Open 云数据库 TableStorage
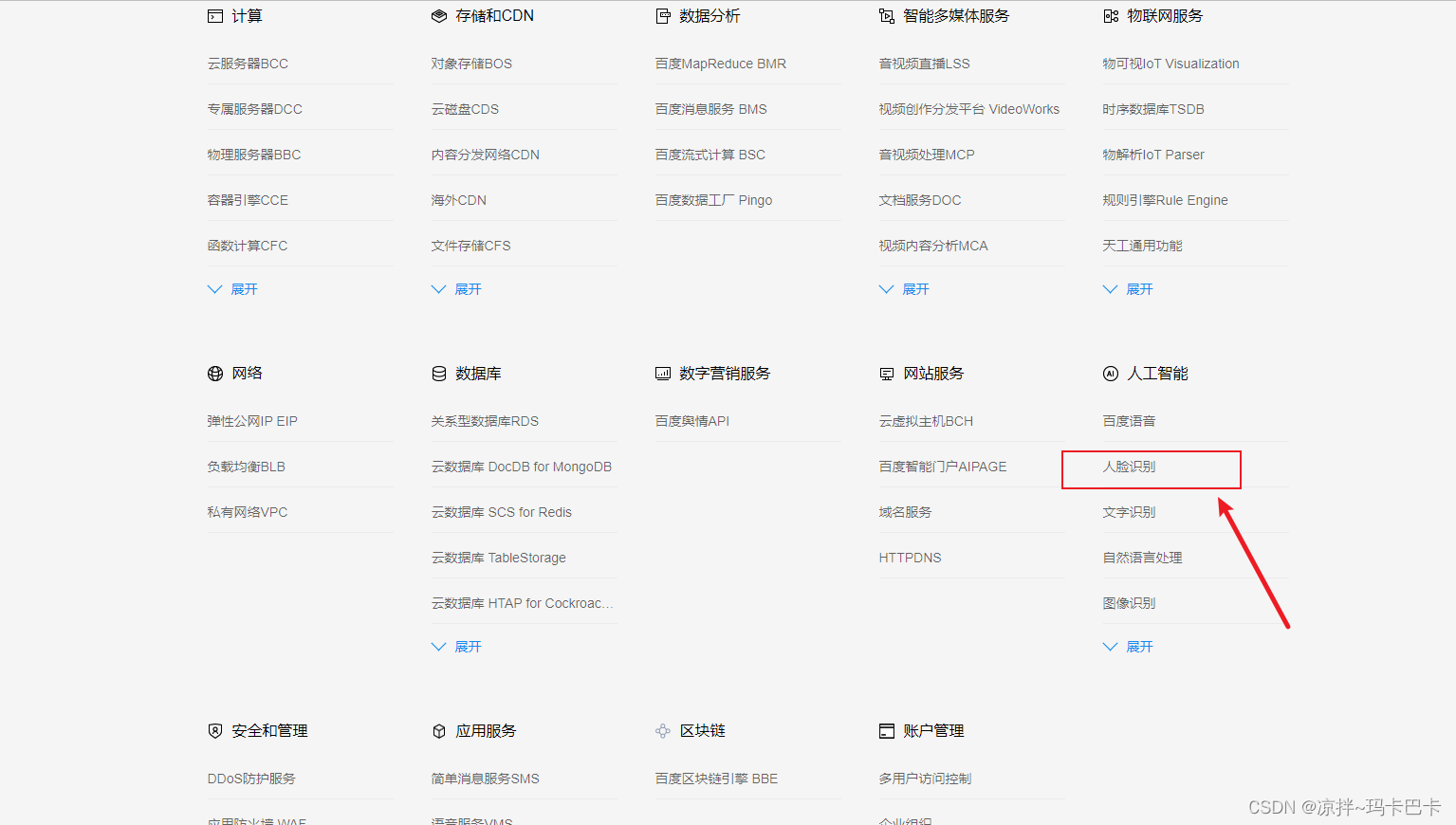Viewport: 1456px width, 825px height. [498, 558]
